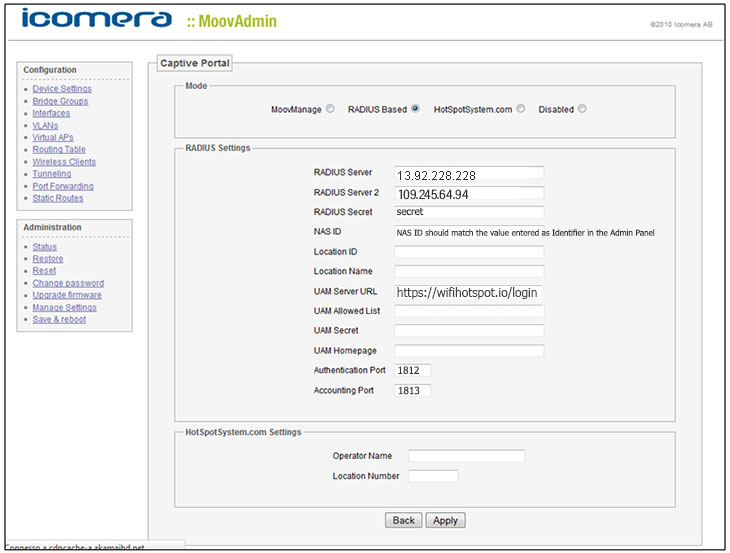Screen dimensions: 730x553
Task: View Wireless Clients page
Action: [x=64, y=162]
